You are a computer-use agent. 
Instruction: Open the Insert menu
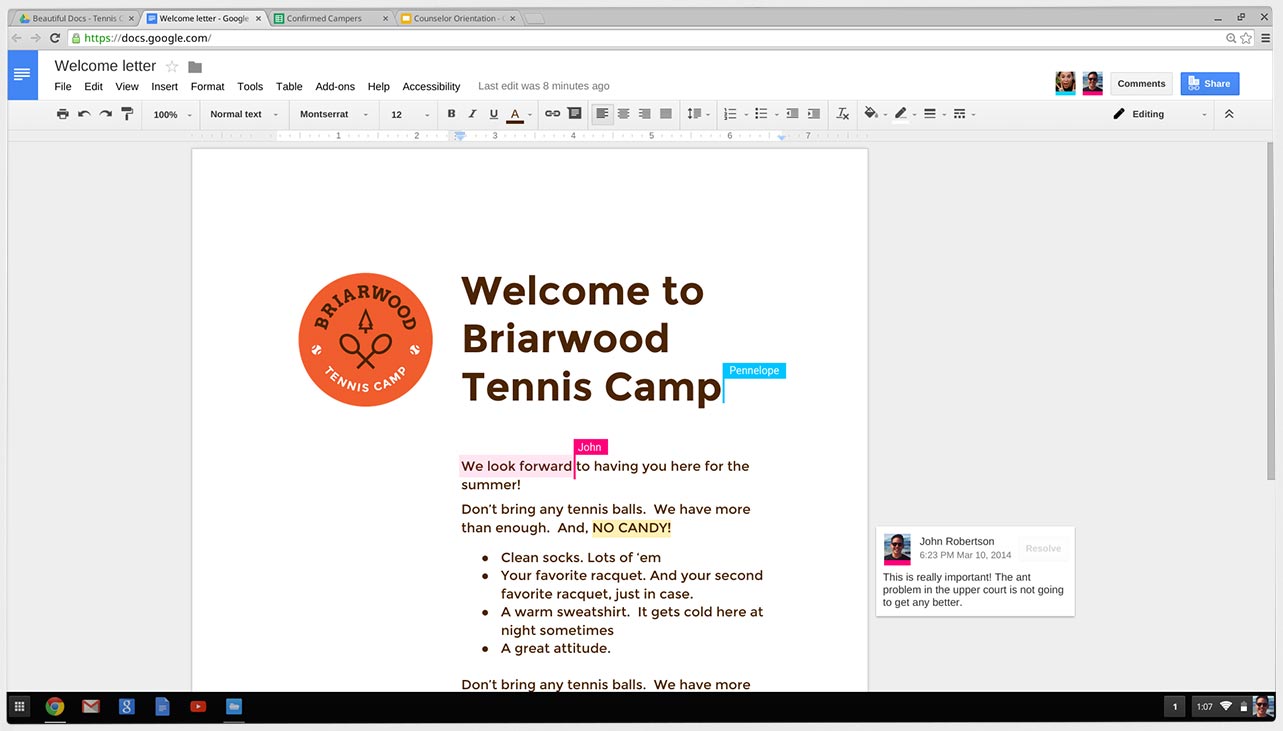pos(164,87)
